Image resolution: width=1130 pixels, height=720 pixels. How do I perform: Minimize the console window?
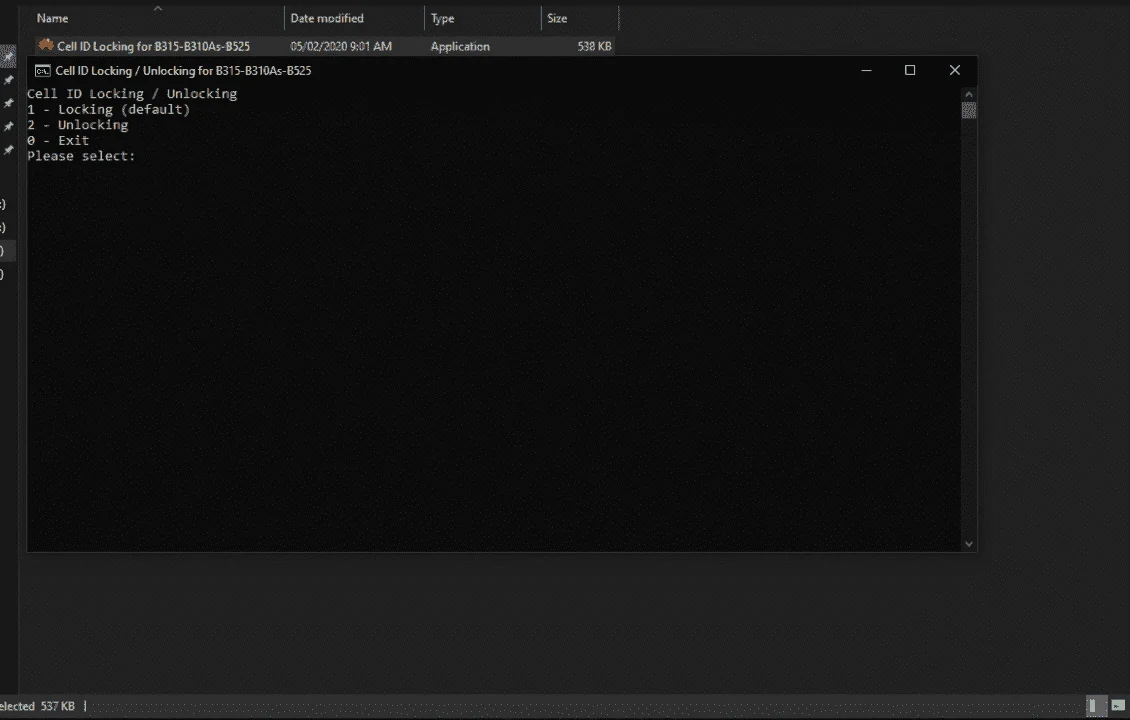point(866,70)
